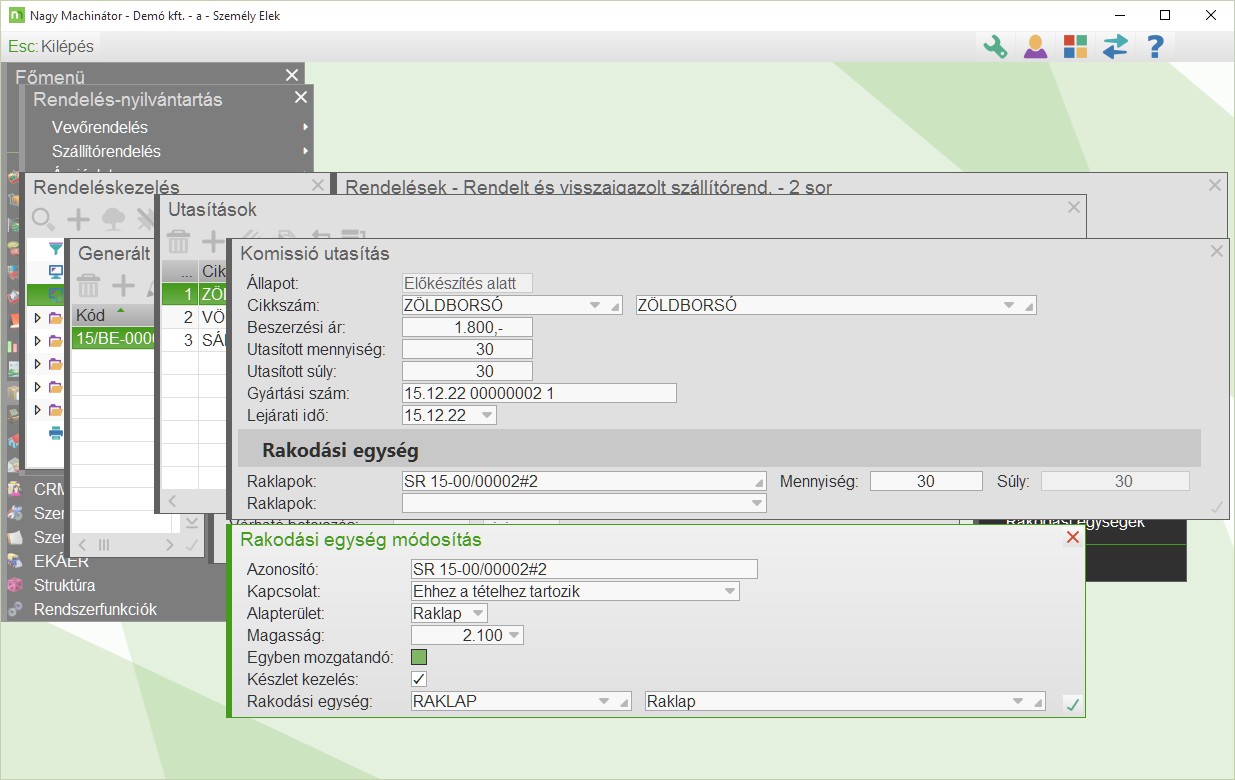Click the CRM icon in Főmenü
The image size is (1235, 780).
[14, 490]
